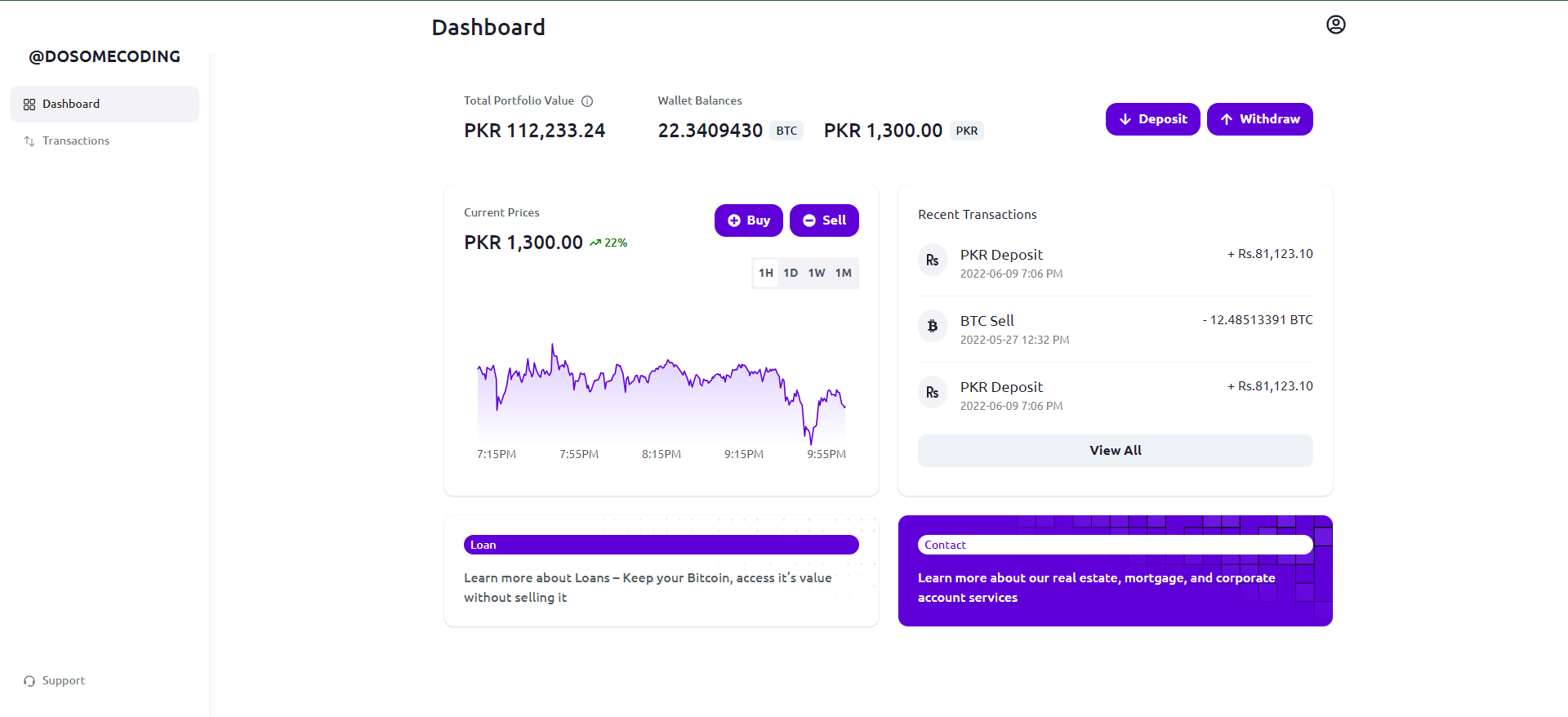
Task: Click the Transactions arrows icon in sidebar
Action: pos(29,141)
